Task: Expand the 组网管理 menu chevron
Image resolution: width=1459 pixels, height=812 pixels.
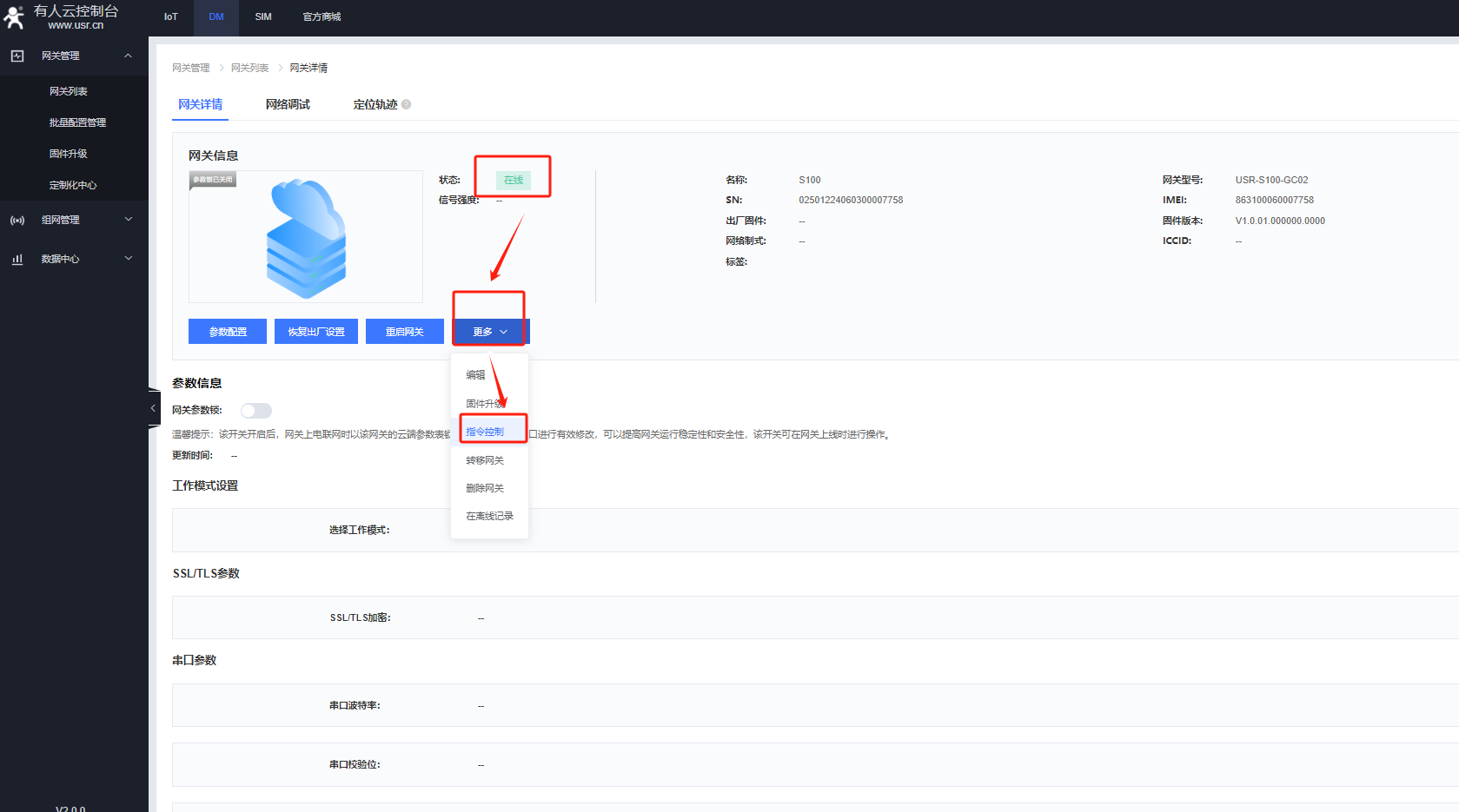Action: click(129, 220)
